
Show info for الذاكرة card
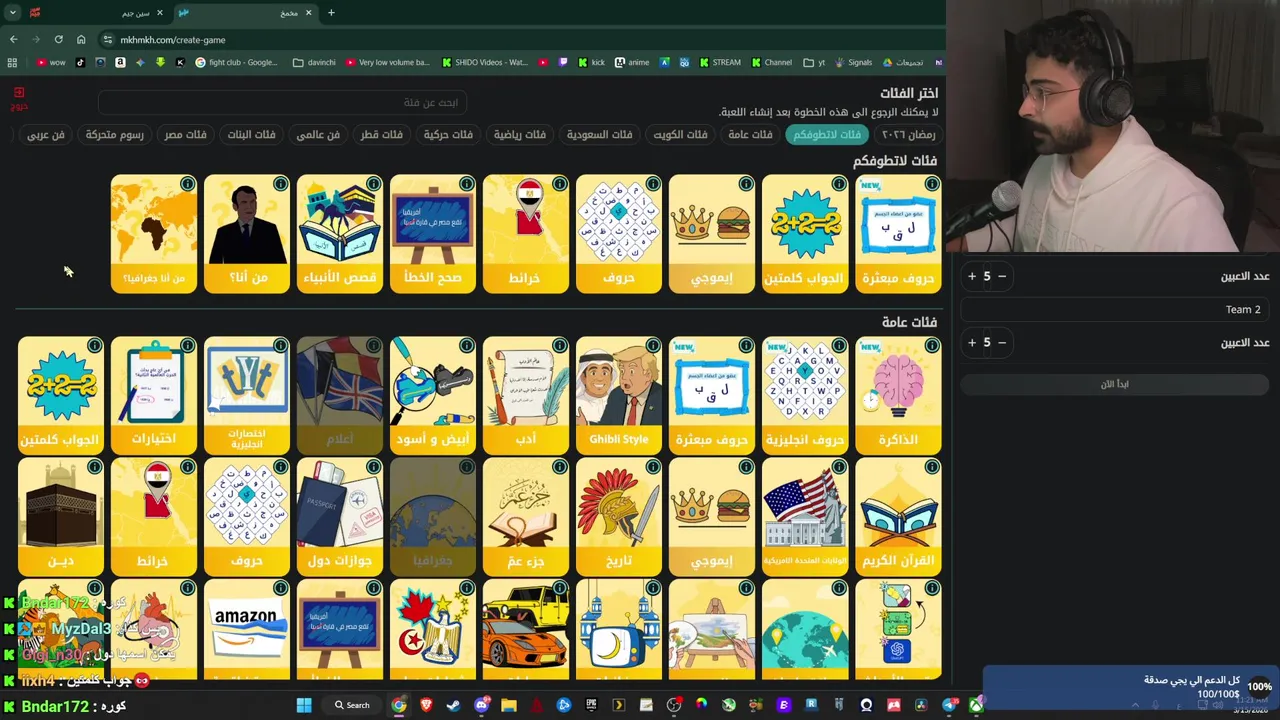click(x=931, y=346)
